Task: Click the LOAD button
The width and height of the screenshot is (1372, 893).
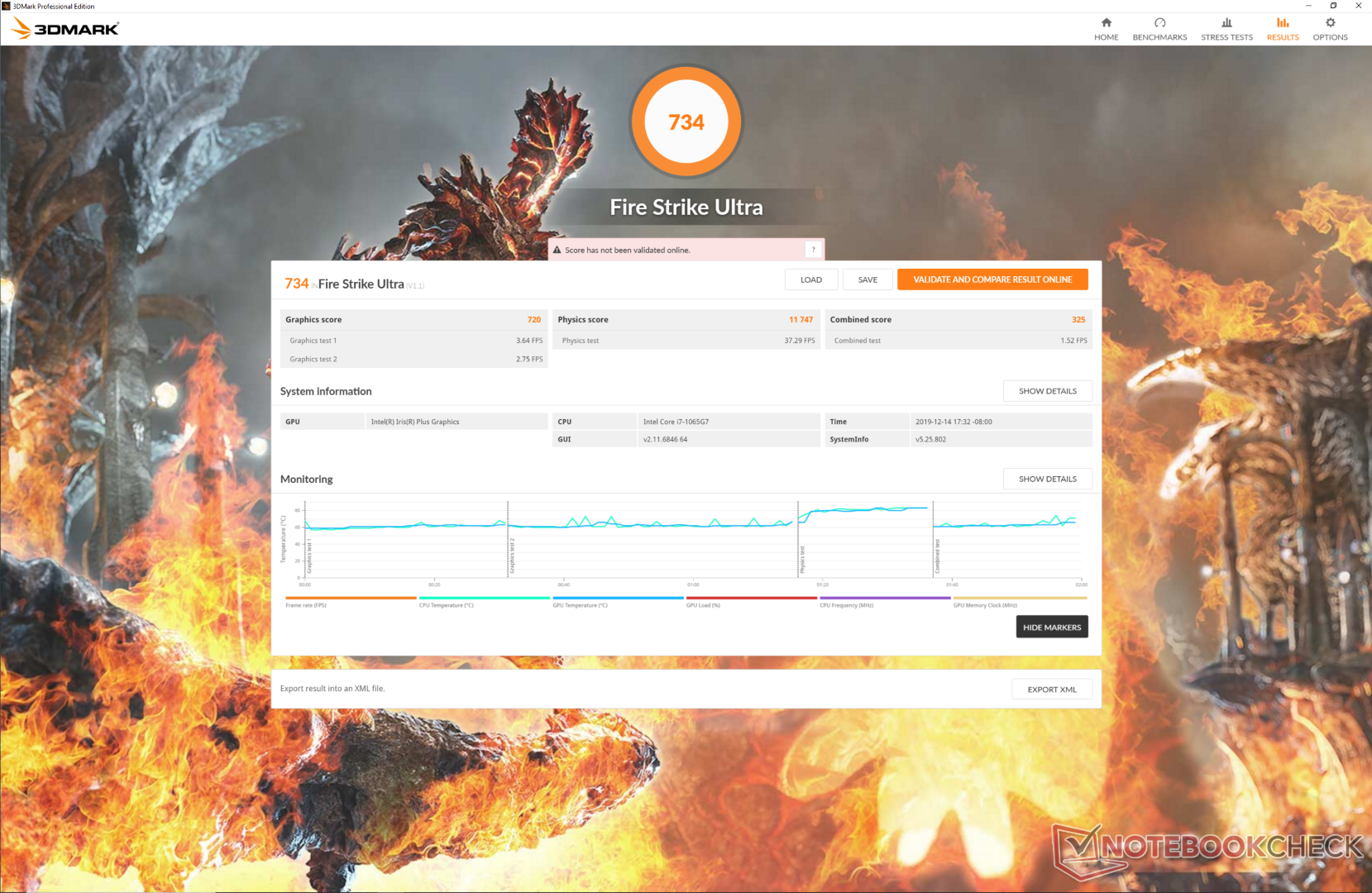Action: (x=811, y=279)
